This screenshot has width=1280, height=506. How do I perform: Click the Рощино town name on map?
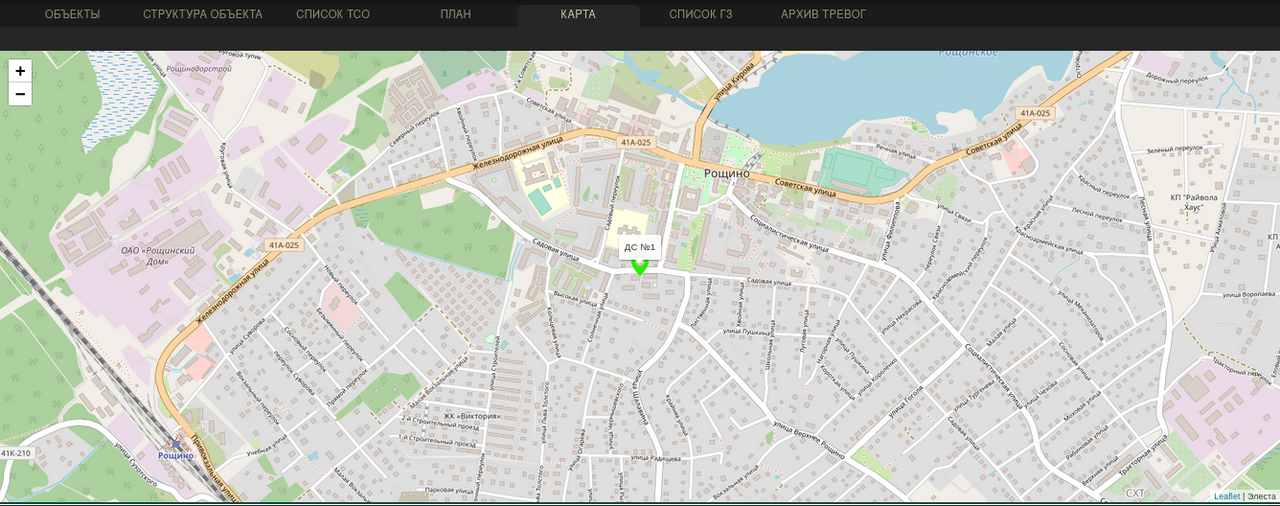click(726, 173)
